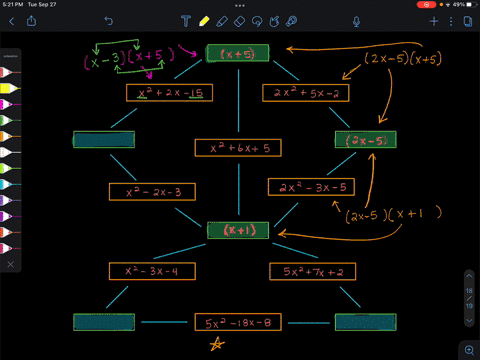Image resolution: width=480 pixels, height=360 pixels.
Task: Open the page manager view
Action: click(x=468, y=22)
